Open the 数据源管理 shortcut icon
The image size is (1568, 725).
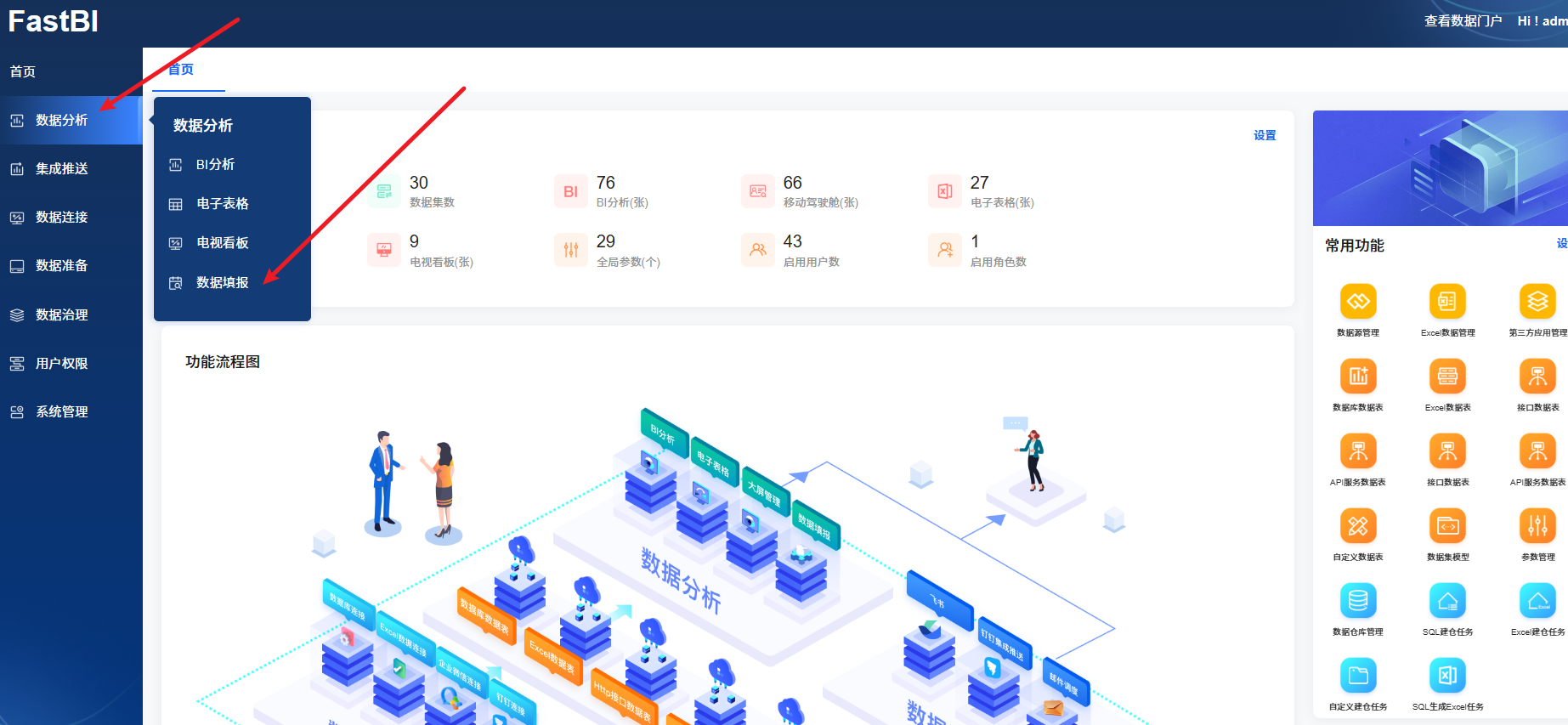(1358, 302)
